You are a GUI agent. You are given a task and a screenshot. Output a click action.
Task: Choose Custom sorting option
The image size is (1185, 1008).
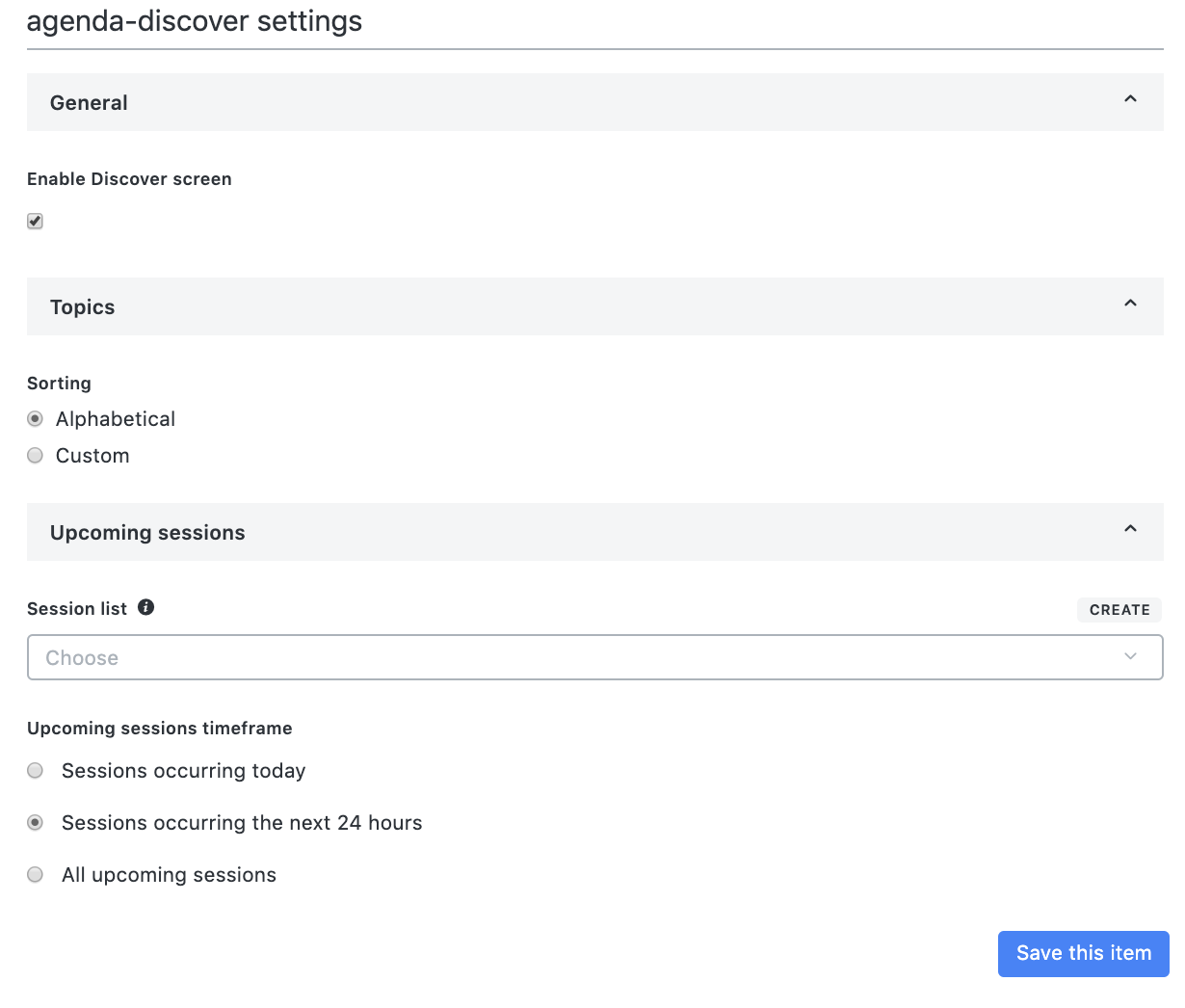pos(36,456)
